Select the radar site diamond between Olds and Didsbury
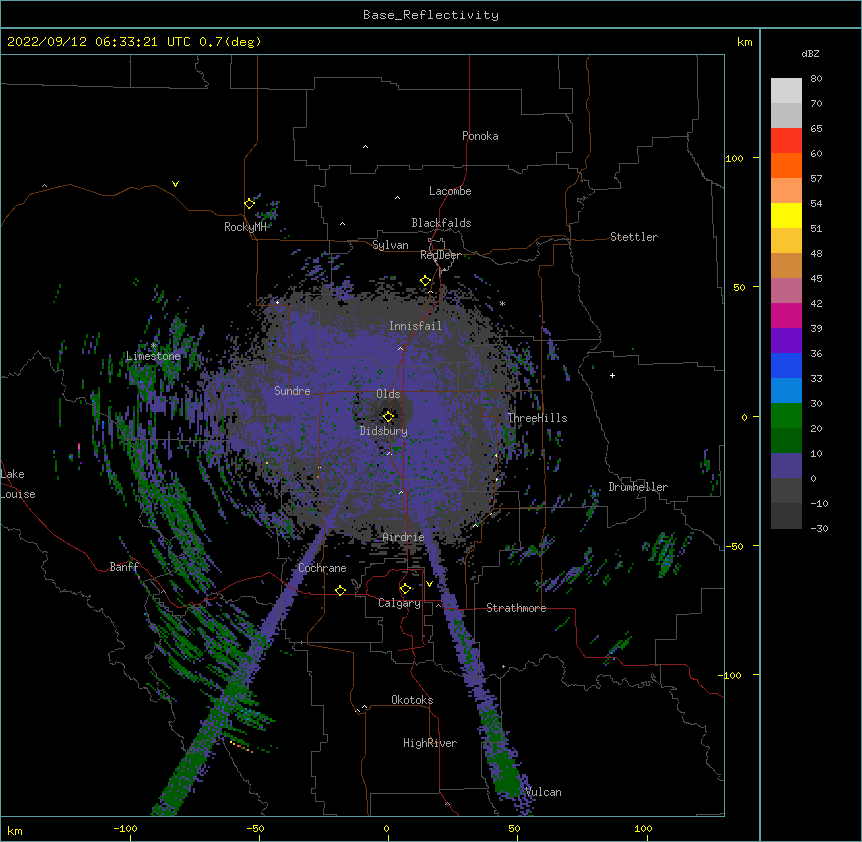 388,416
